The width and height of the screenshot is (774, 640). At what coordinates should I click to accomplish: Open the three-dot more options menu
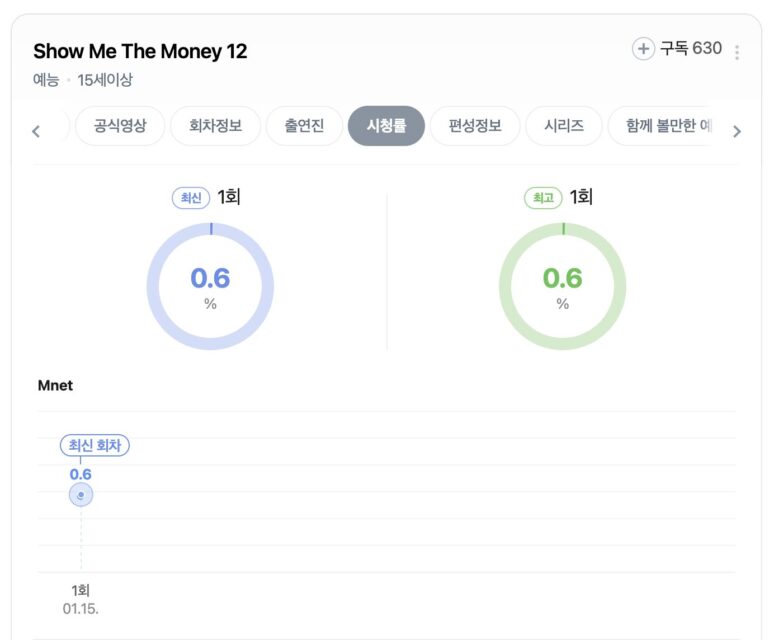point(737,52)
